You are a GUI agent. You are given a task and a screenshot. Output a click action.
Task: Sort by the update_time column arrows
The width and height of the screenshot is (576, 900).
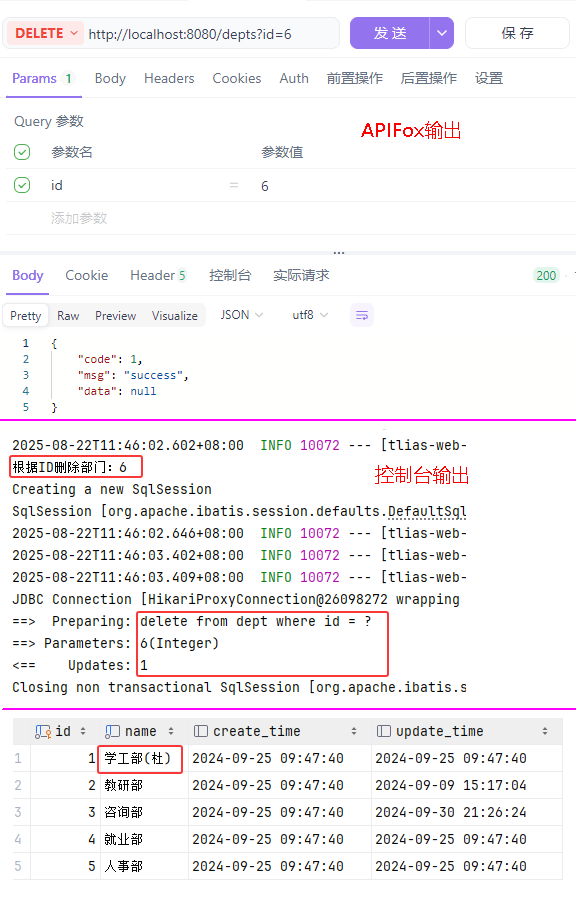(544, 731)
